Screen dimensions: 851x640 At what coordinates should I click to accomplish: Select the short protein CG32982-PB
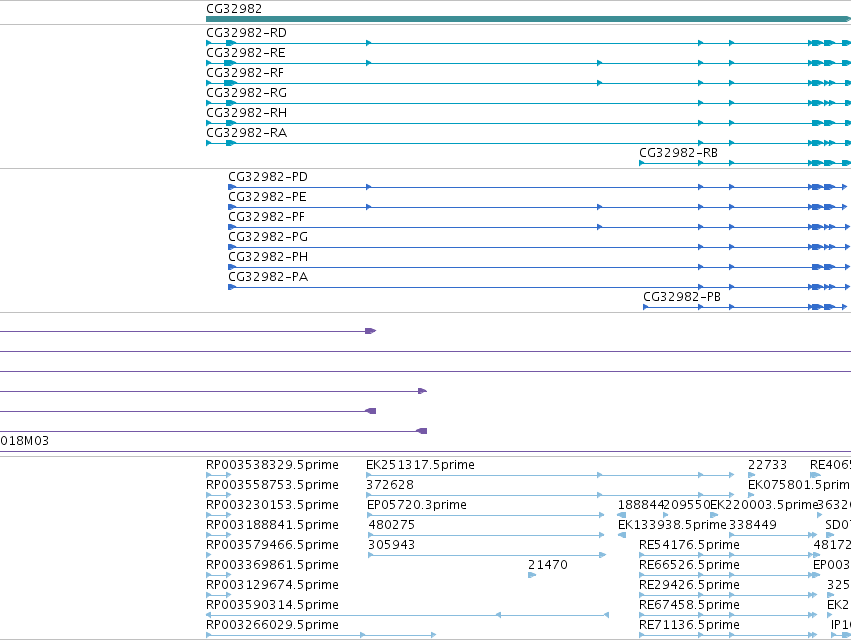pos(682,297)
